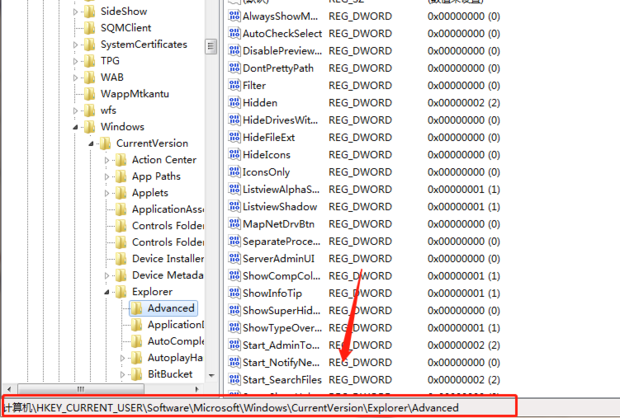This screenshot has width=620, height=418.
Task: Click data 0x00000001 (1) of ListviewShadow row
Action: click(463, 206)
